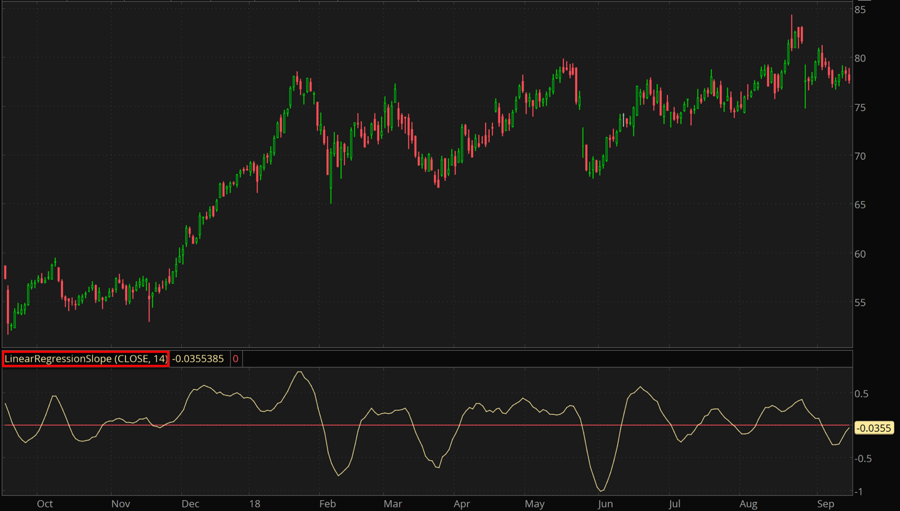Click the Apr label on time axis
The width and height of the screenshot is (900, 511).
[x=461, y=504]
